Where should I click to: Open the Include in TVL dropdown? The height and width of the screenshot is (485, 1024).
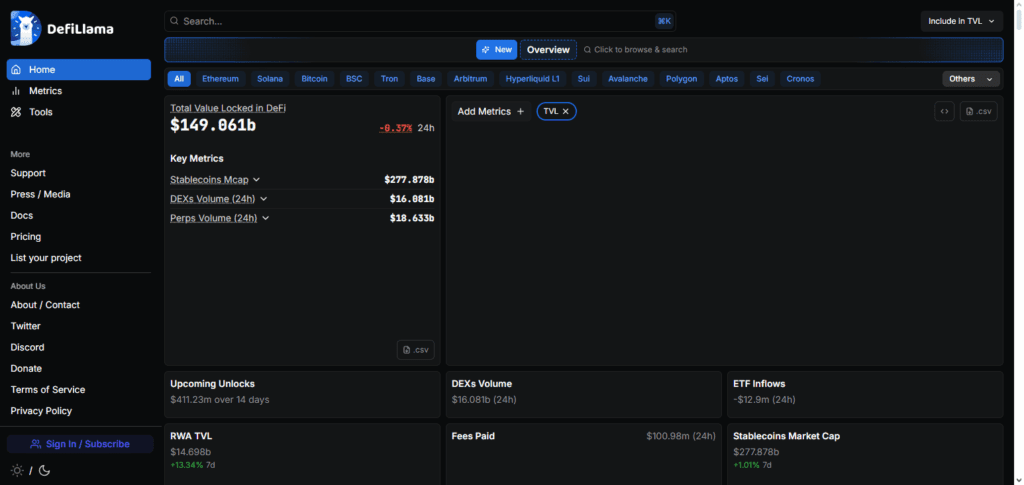961,21
